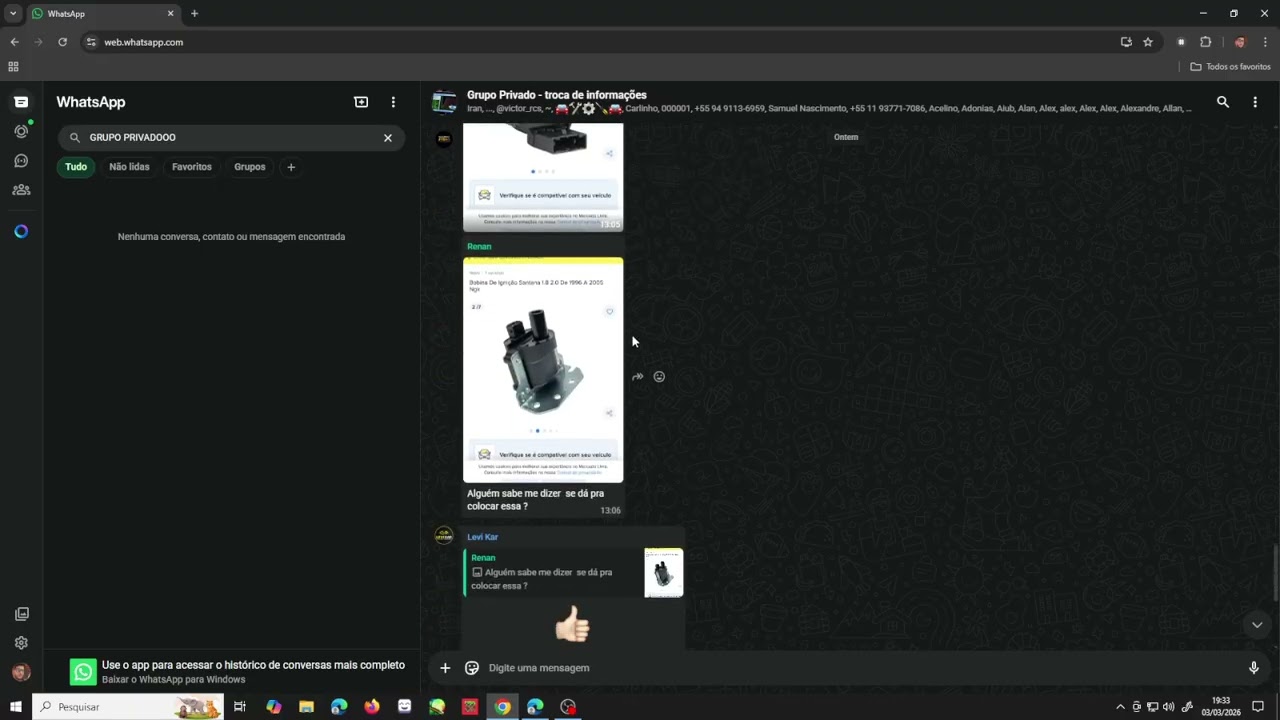This screenshot has width=1280, height=720.
Task: Open the notifications center
Action: 1258,707
